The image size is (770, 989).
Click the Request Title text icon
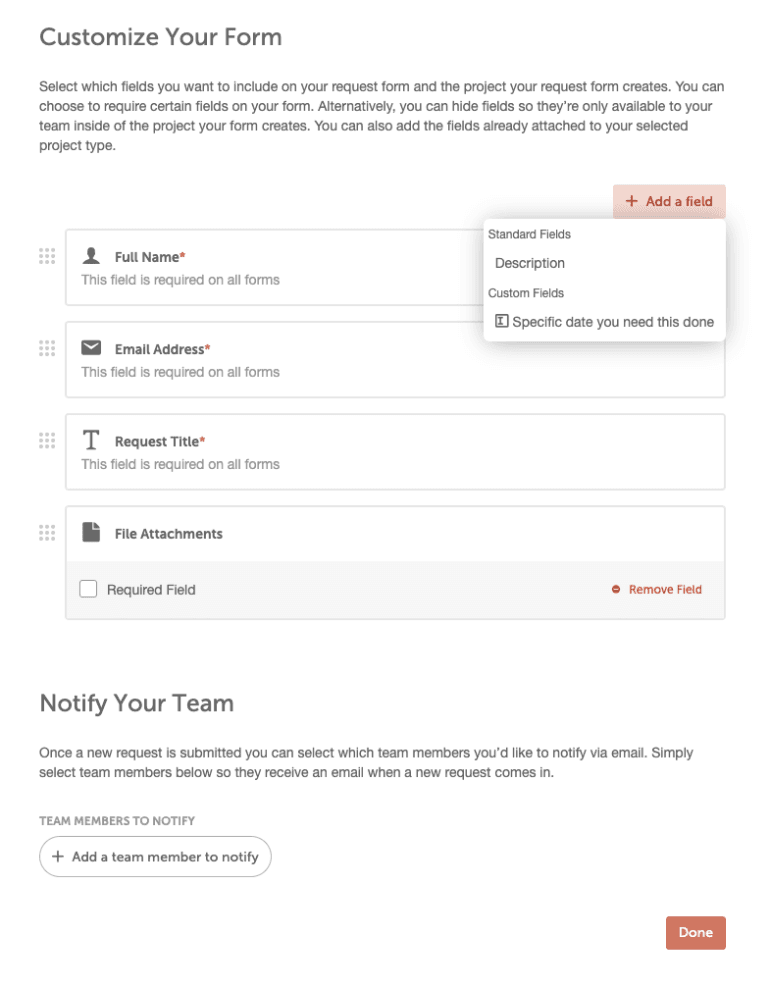click(x=91, y=440)
